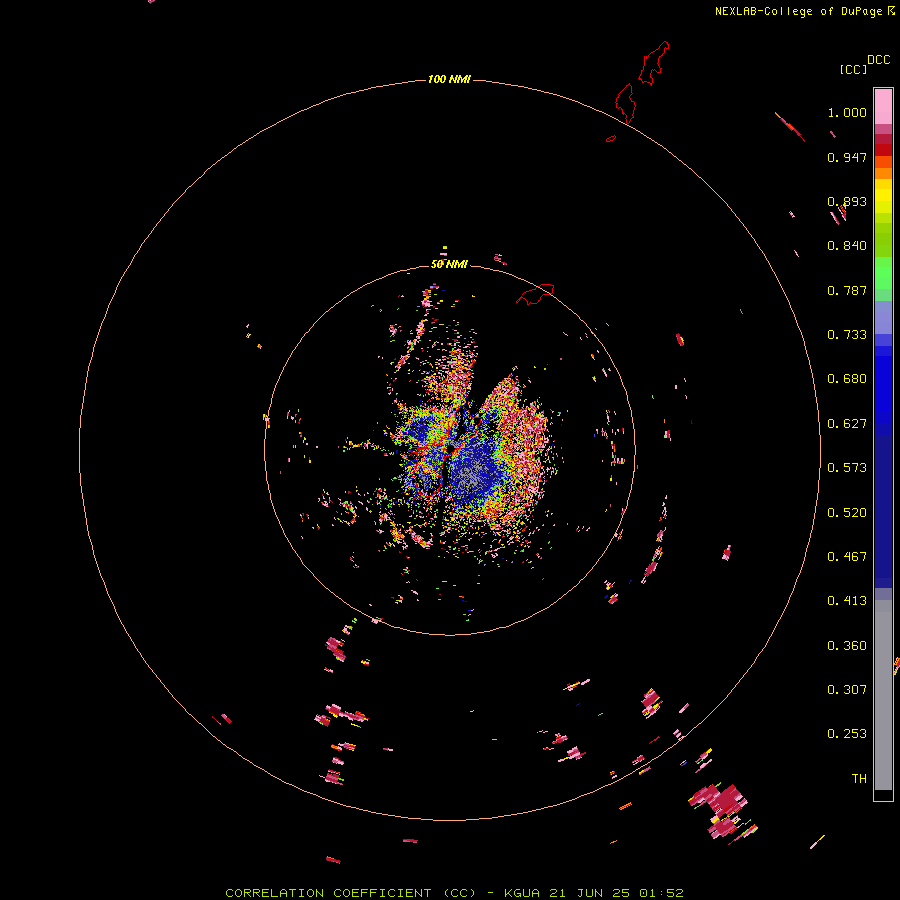Click the red island outline on 50 NMI ring
Screen dimensions: 900x900
point(535,293)
